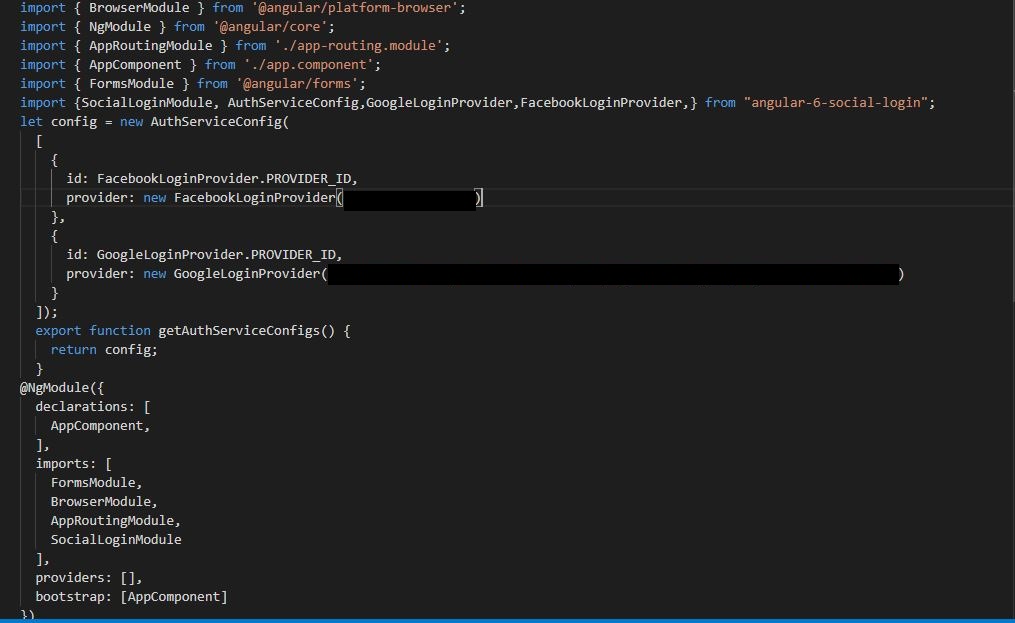The height and width of the screenshot is (623, 1015).
Task: Click the AuthServiceConfig constructor call
Action: [x=215, y=121]
